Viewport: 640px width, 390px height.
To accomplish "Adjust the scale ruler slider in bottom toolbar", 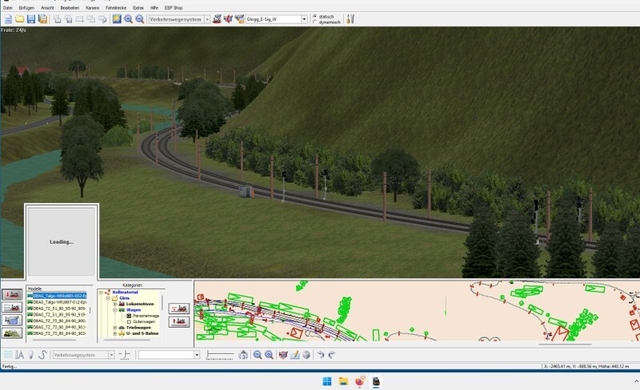I will 220,356.
